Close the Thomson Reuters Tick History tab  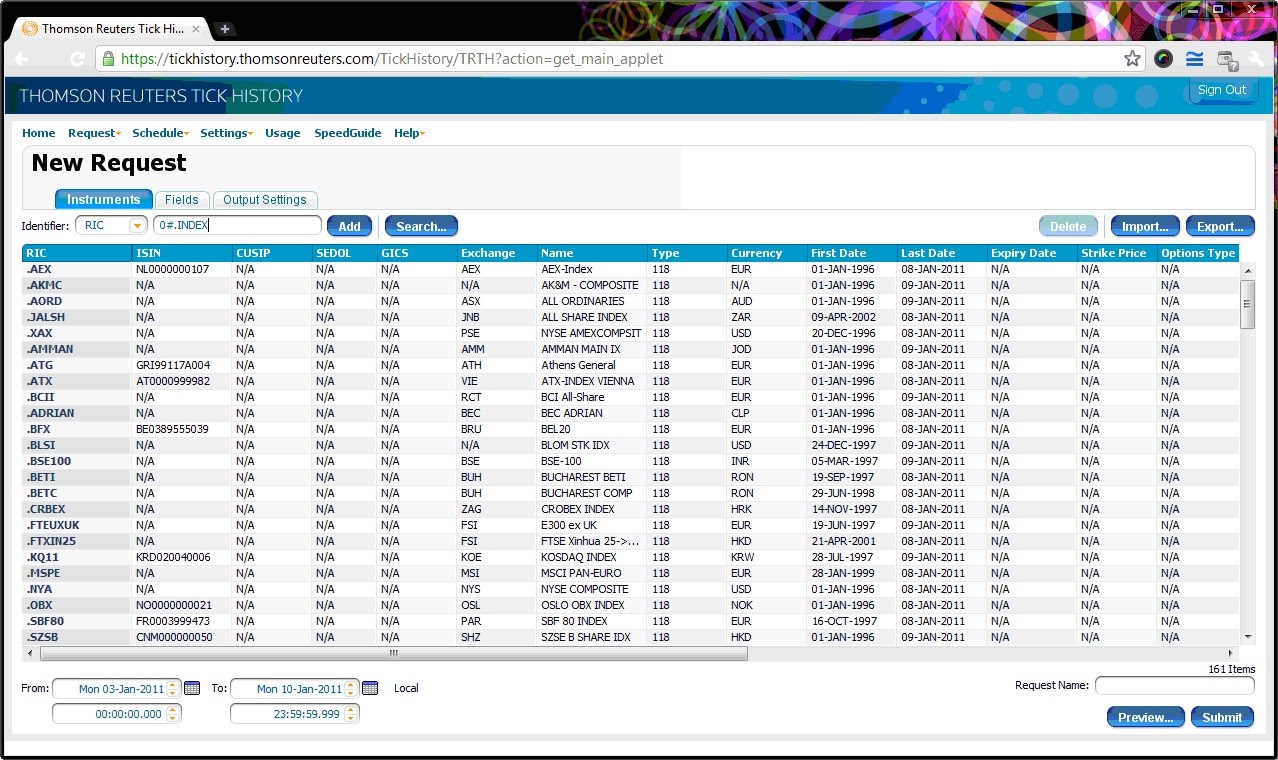196,29
